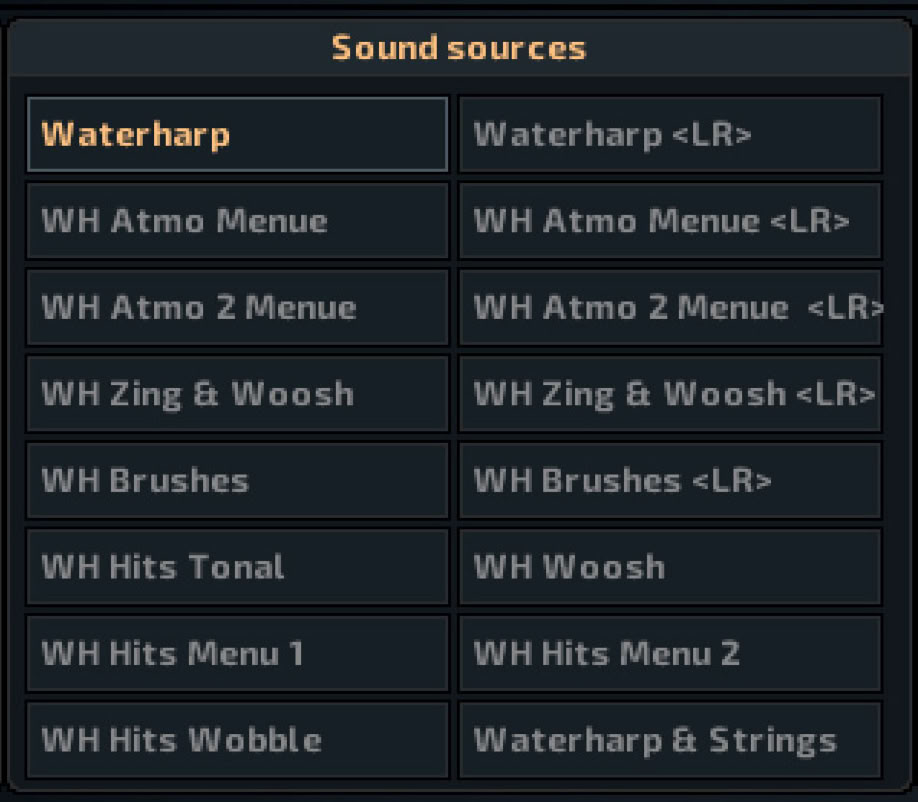
Task: Choose the Waterharp <LR> sound source
Action: (670, 135)
